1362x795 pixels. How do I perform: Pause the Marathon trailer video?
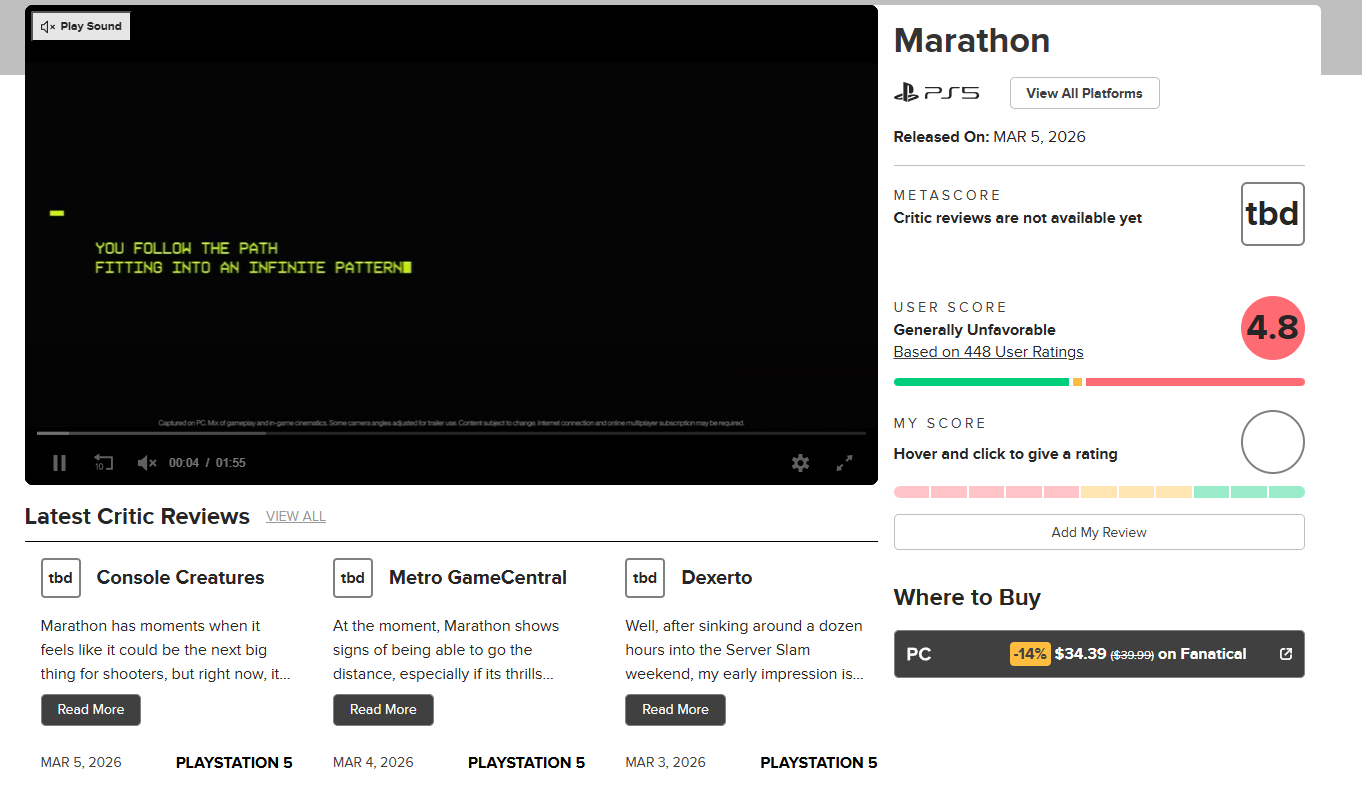point(59,463)
